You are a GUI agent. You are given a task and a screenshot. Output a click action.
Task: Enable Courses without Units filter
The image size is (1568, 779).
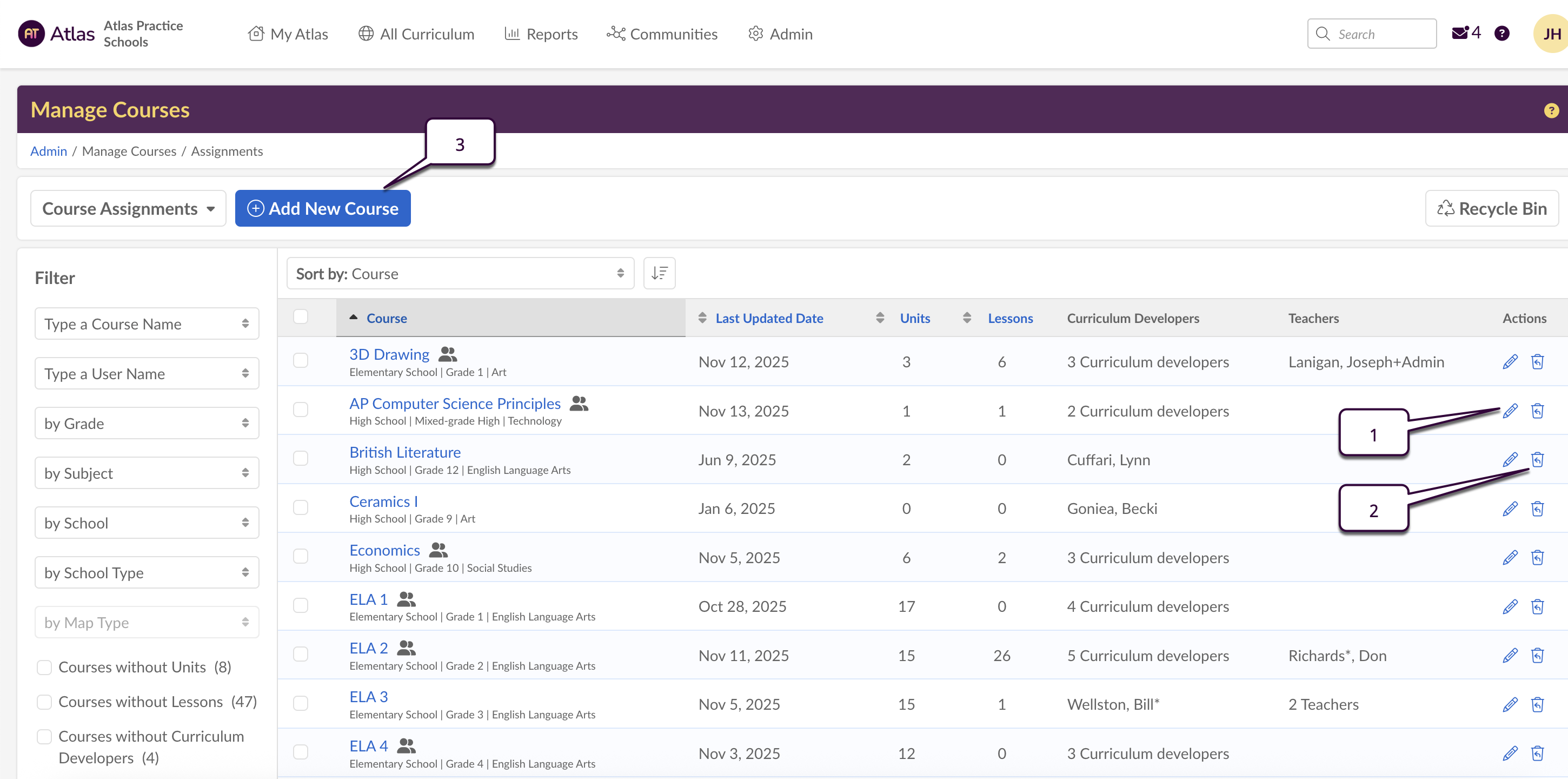44,667
